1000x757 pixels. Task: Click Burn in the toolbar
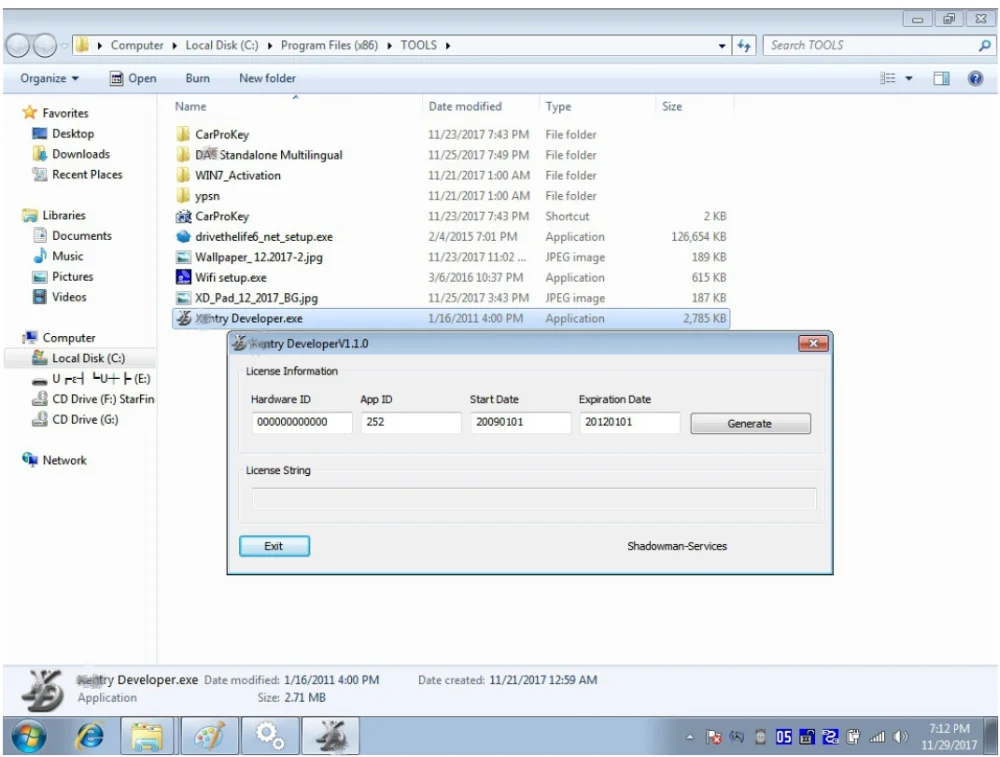(198, 78)
